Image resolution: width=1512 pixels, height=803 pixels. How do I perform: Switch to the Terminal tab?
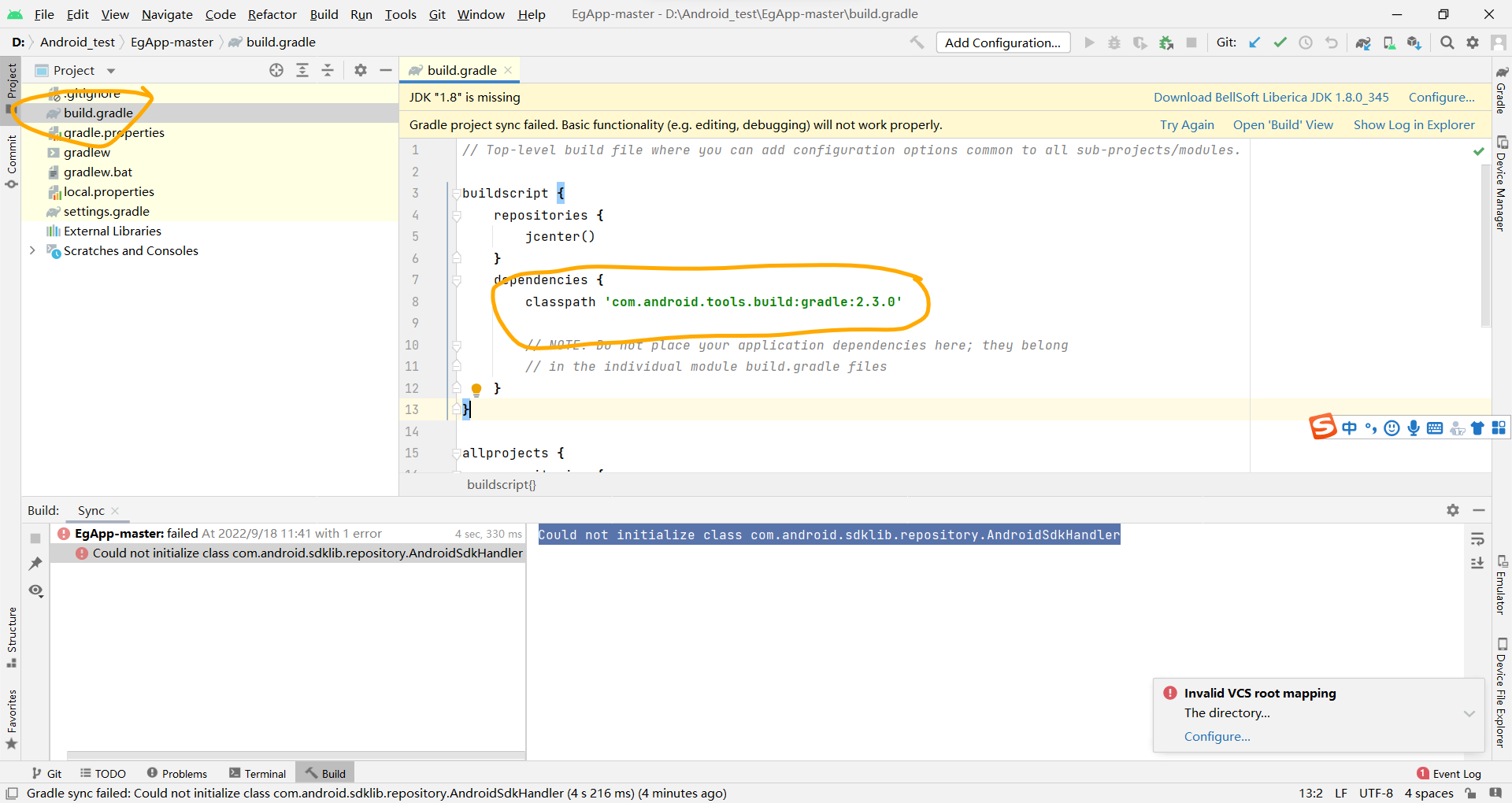click(258, 772)
